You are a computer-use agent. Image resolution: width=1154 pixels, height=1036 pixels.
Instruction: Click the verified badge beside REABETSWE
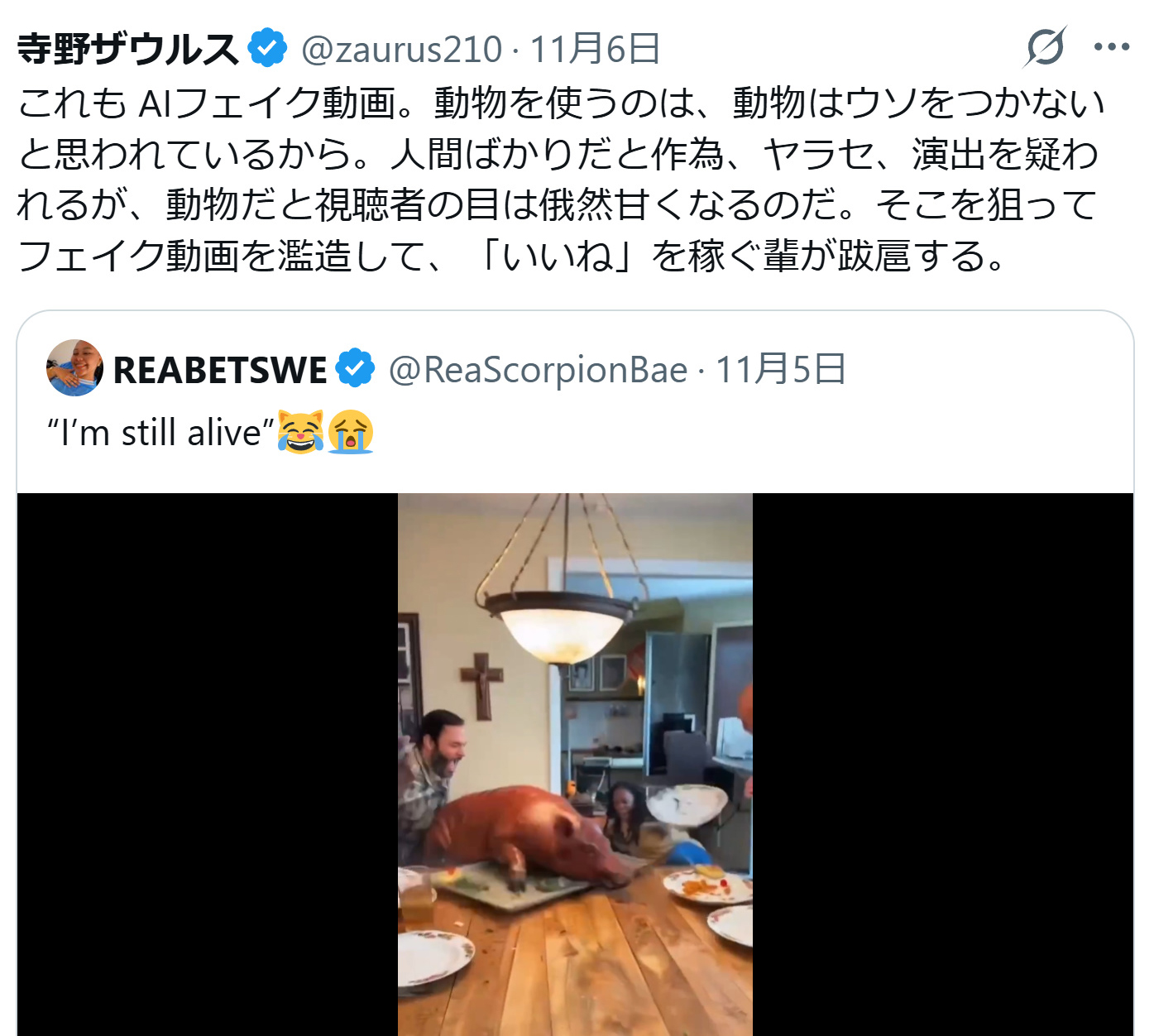[x=356, y=369]
